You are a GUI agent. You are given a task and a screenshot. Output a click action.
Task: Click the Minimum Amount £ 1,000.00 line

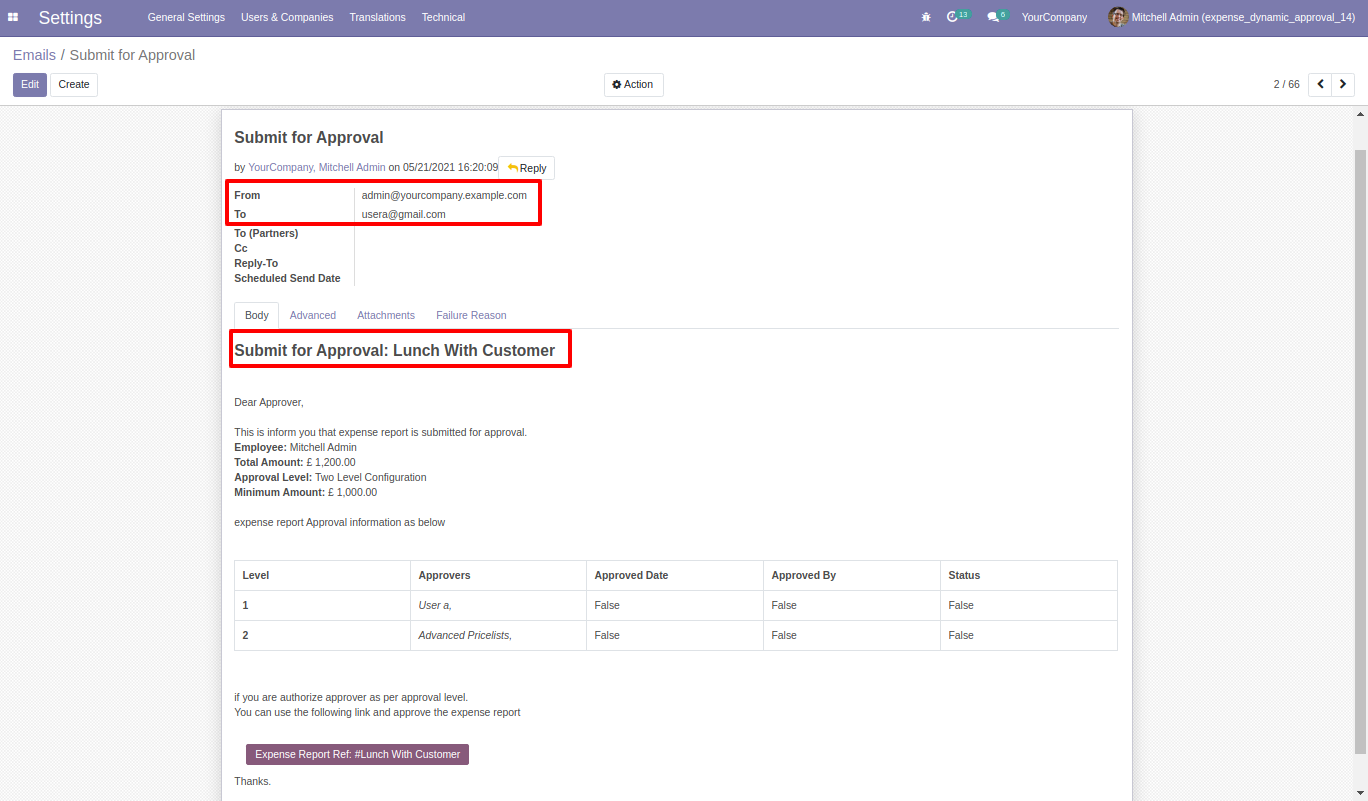(306, 493)
